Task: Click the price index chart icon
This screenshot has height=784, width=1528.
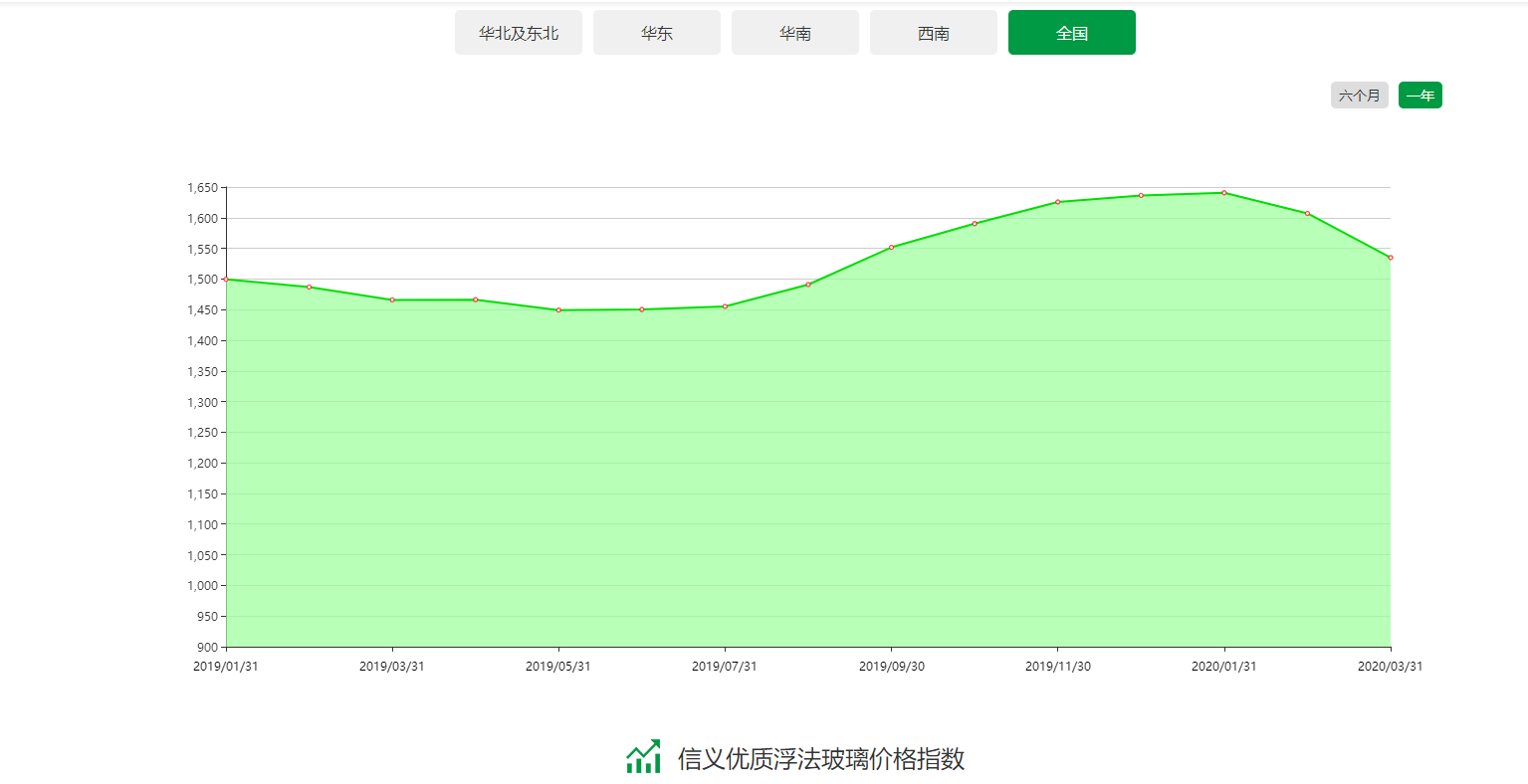Action: [643, 757]
